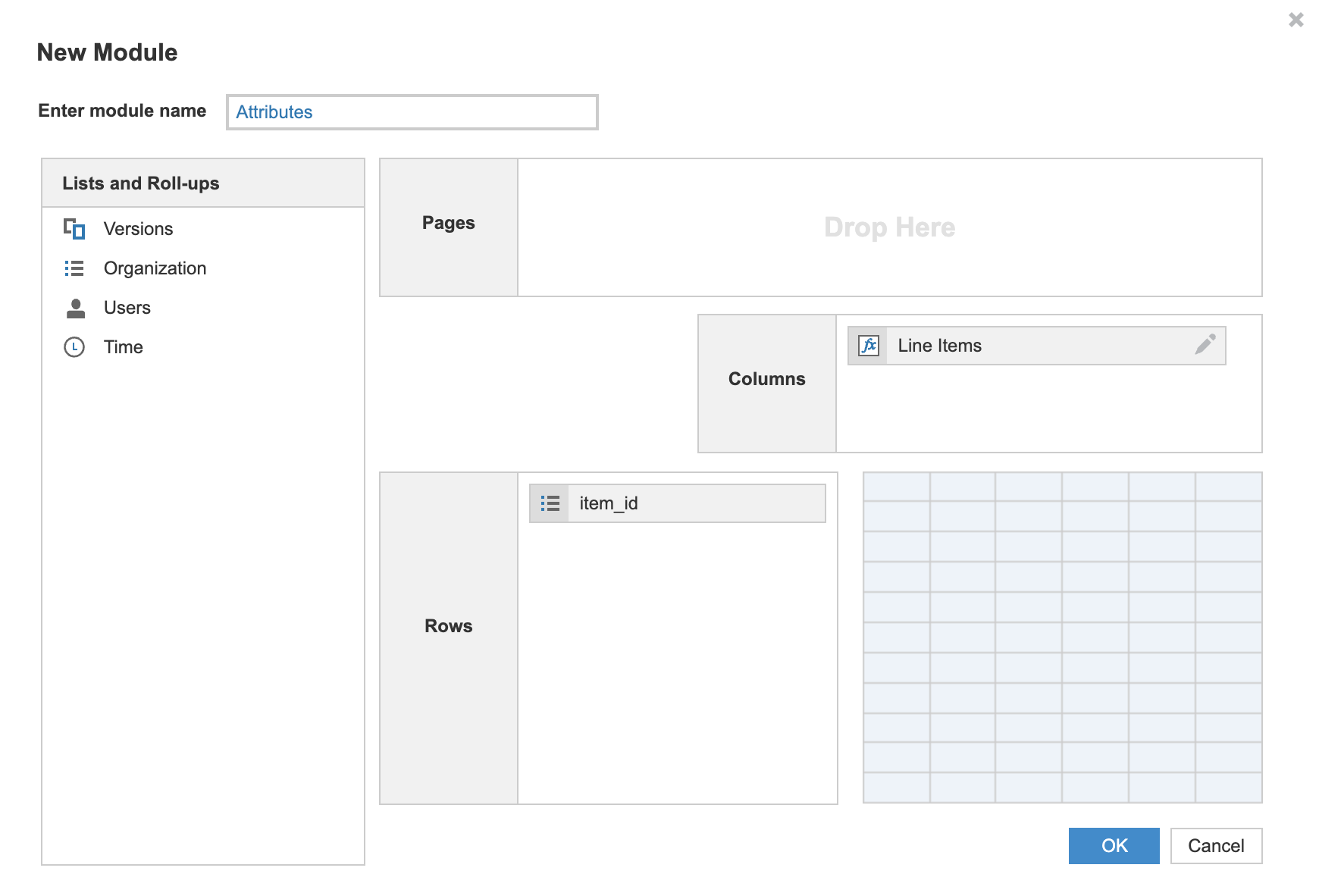Select the Users person icon
The height and width of the screenshot is (896, 1319).
[74, 307]
